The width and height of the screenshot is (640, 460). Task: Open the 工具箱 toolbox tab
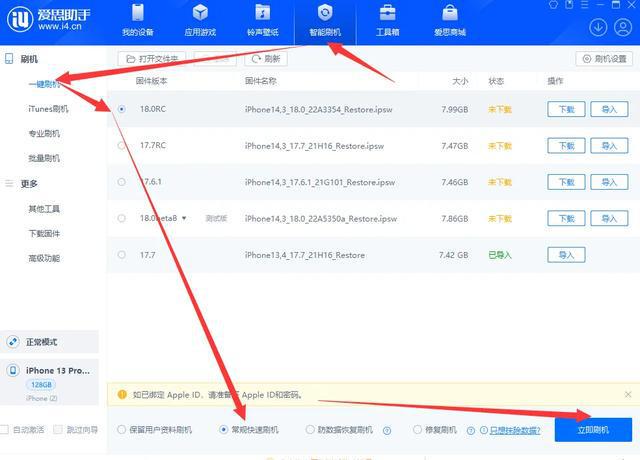click(387, 20)
